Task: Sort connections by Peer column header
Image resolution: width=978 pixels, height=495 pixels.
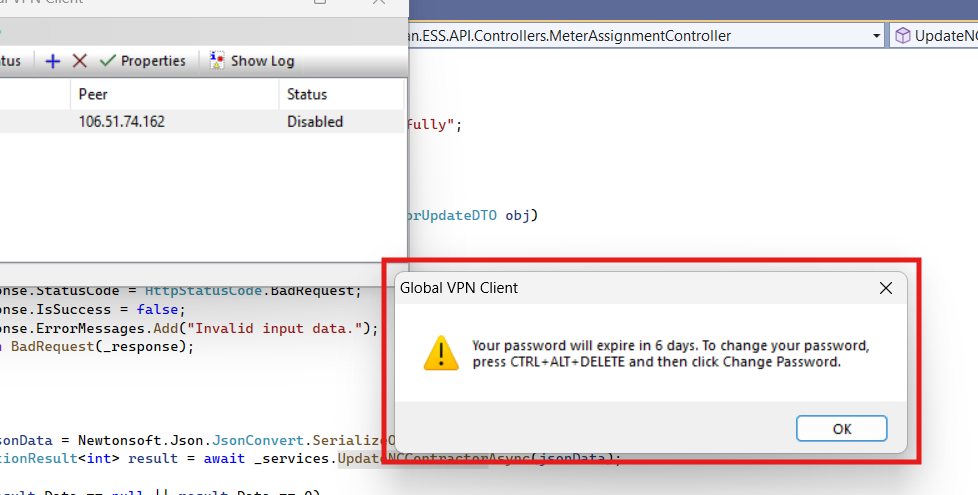Action: (x=175, y=94)
